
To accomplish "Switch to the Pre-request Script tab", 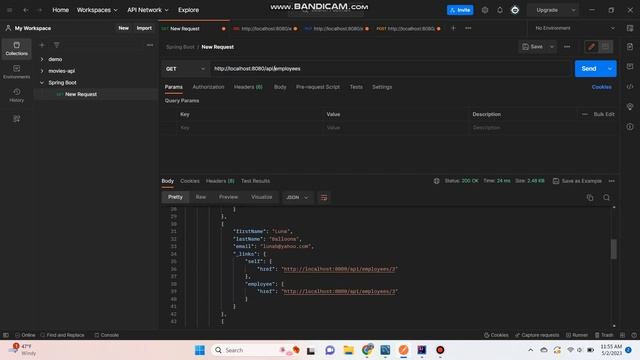I will [318, 87].
